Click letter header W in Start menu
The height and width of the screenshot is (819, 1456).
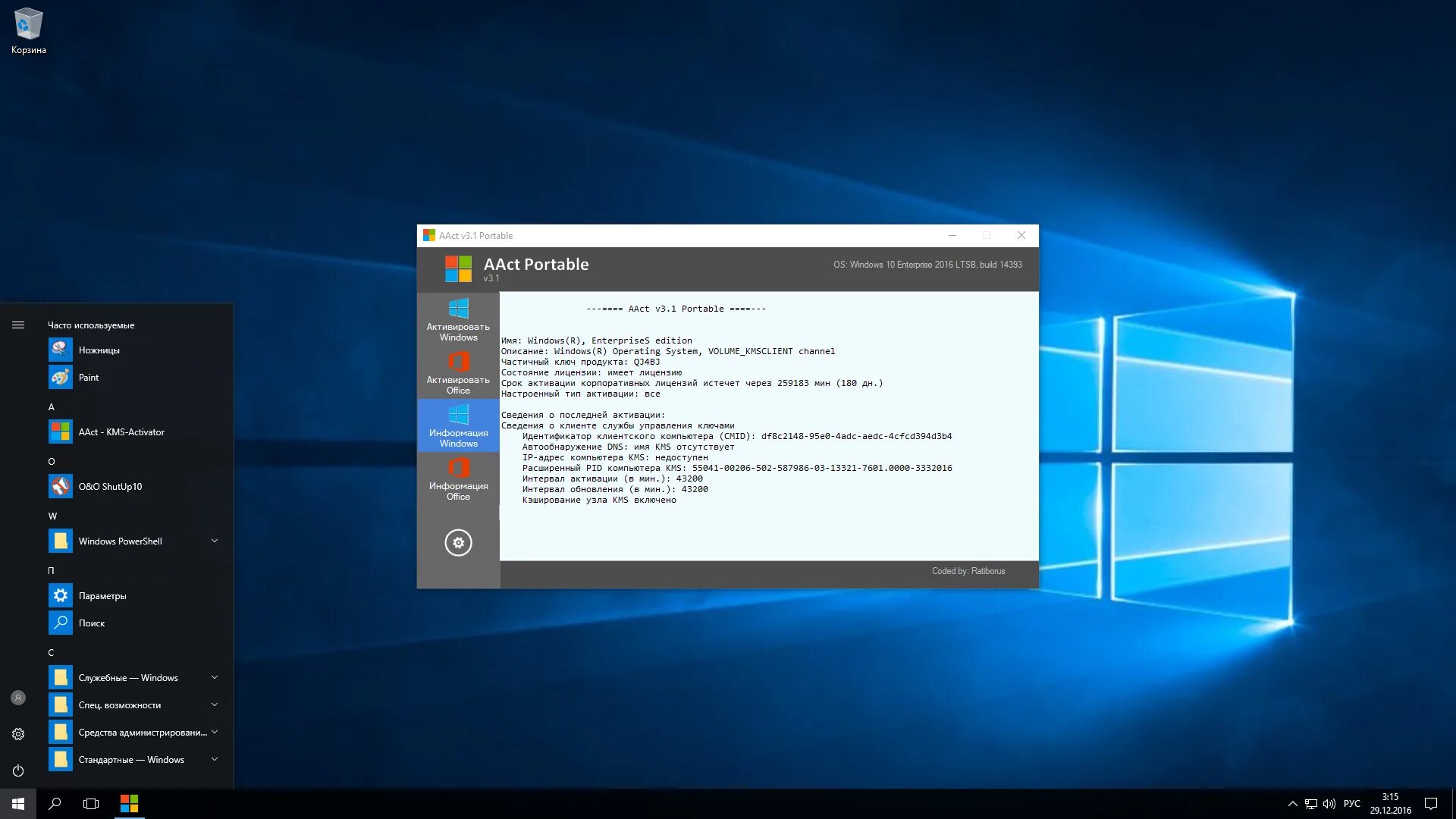52,516
